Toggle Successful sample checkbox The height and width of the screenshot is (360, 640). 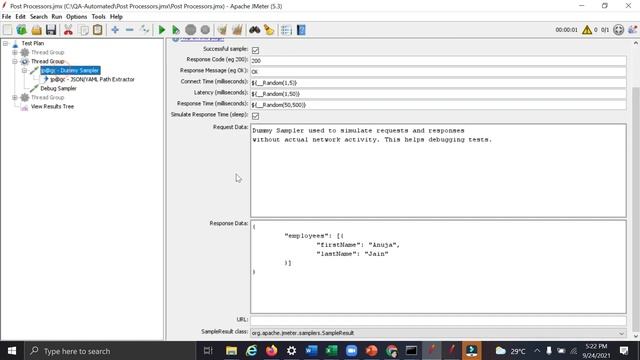pyautogui.click(x=256, y=50)
